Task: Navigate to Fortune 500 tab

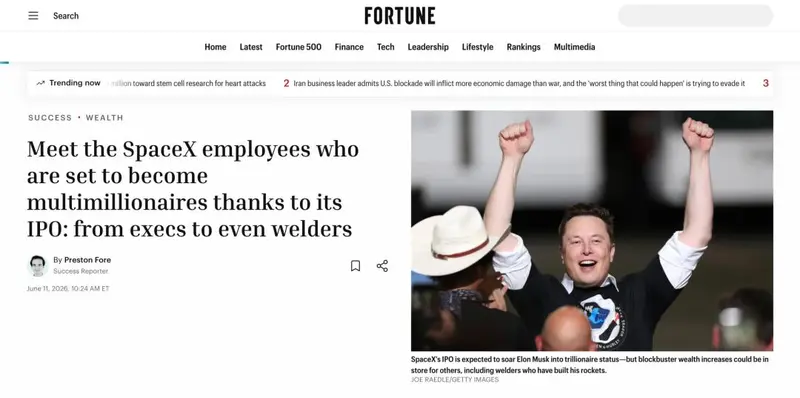Action: 298,47
